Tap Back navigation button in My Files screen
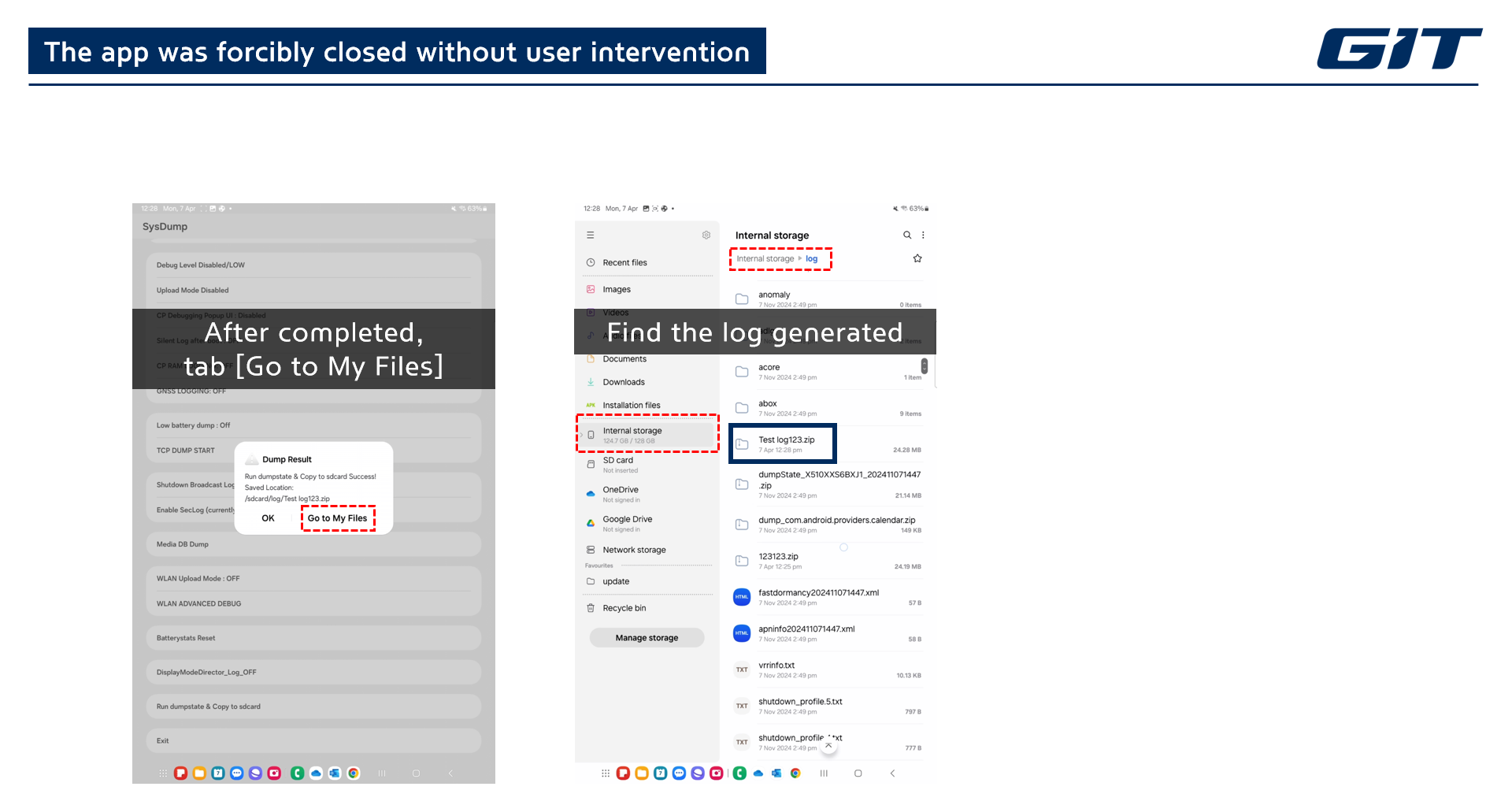The width and height of the screenshot is (1512, 805). click(892, 773)
